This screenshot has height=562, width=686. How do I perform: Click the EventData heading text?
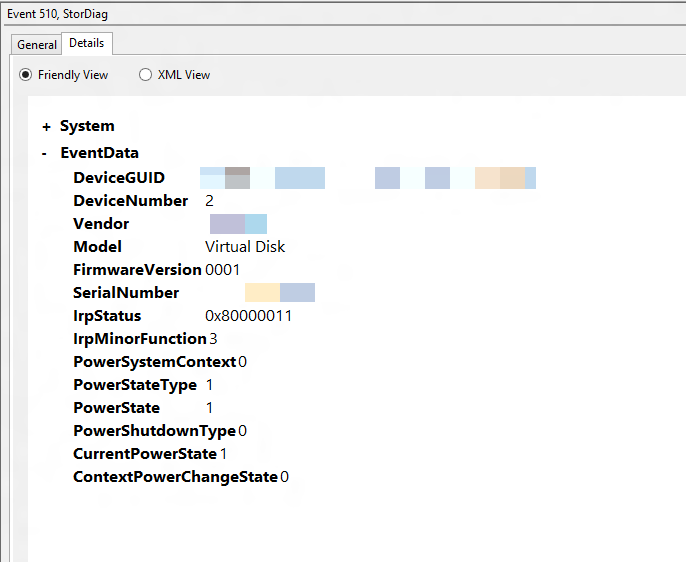99,153
